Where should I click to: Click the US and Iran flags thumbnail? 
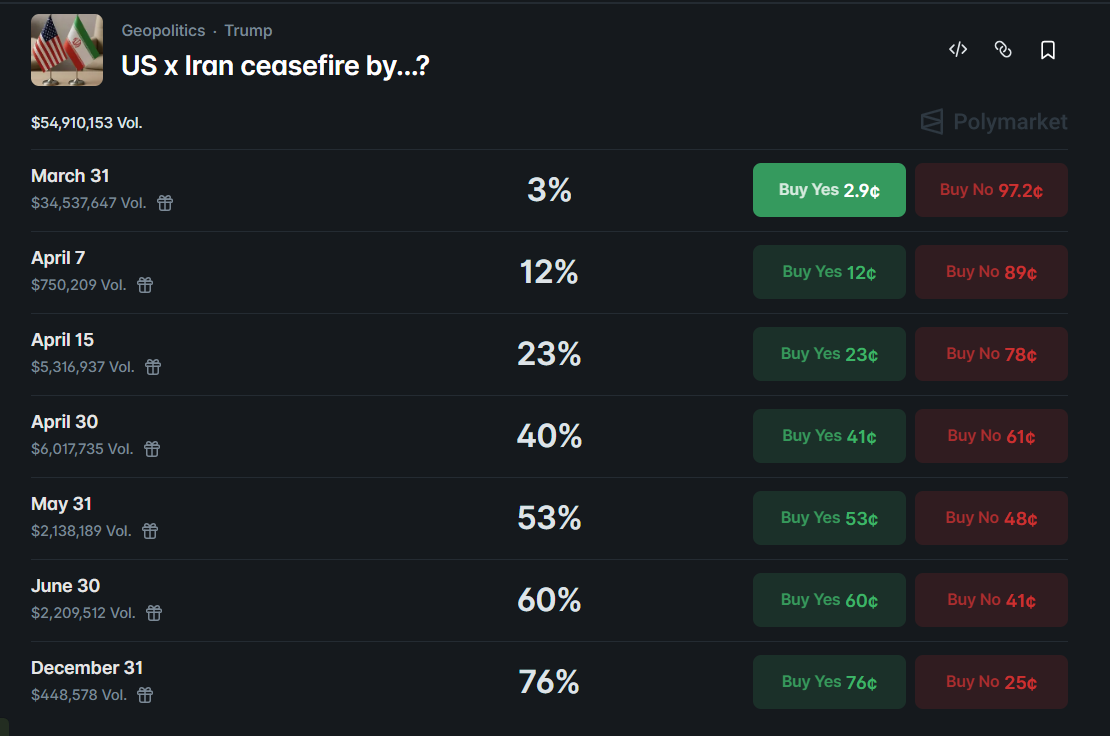66,49
